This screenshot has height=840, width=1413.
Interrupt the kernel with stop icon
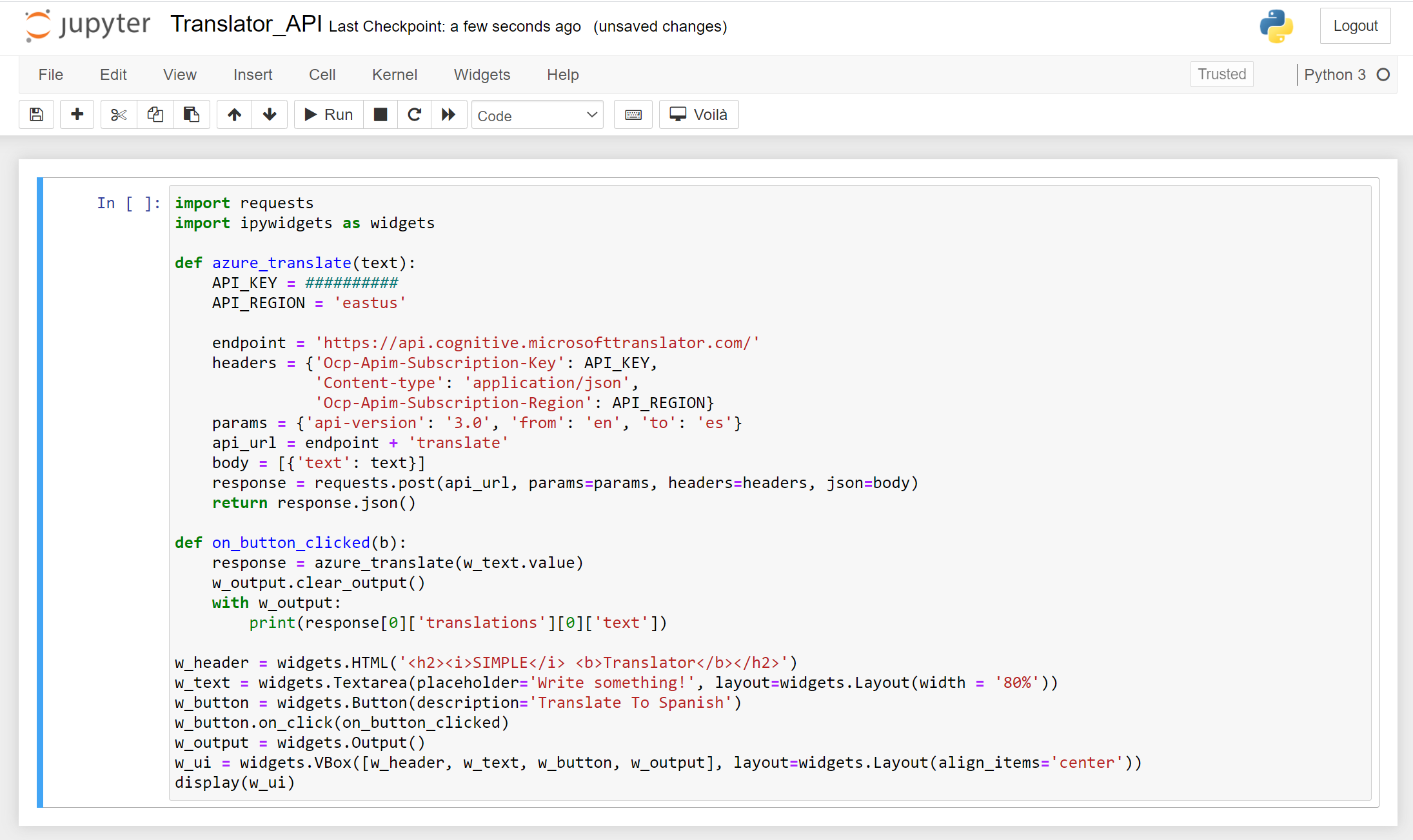[380, 115]
